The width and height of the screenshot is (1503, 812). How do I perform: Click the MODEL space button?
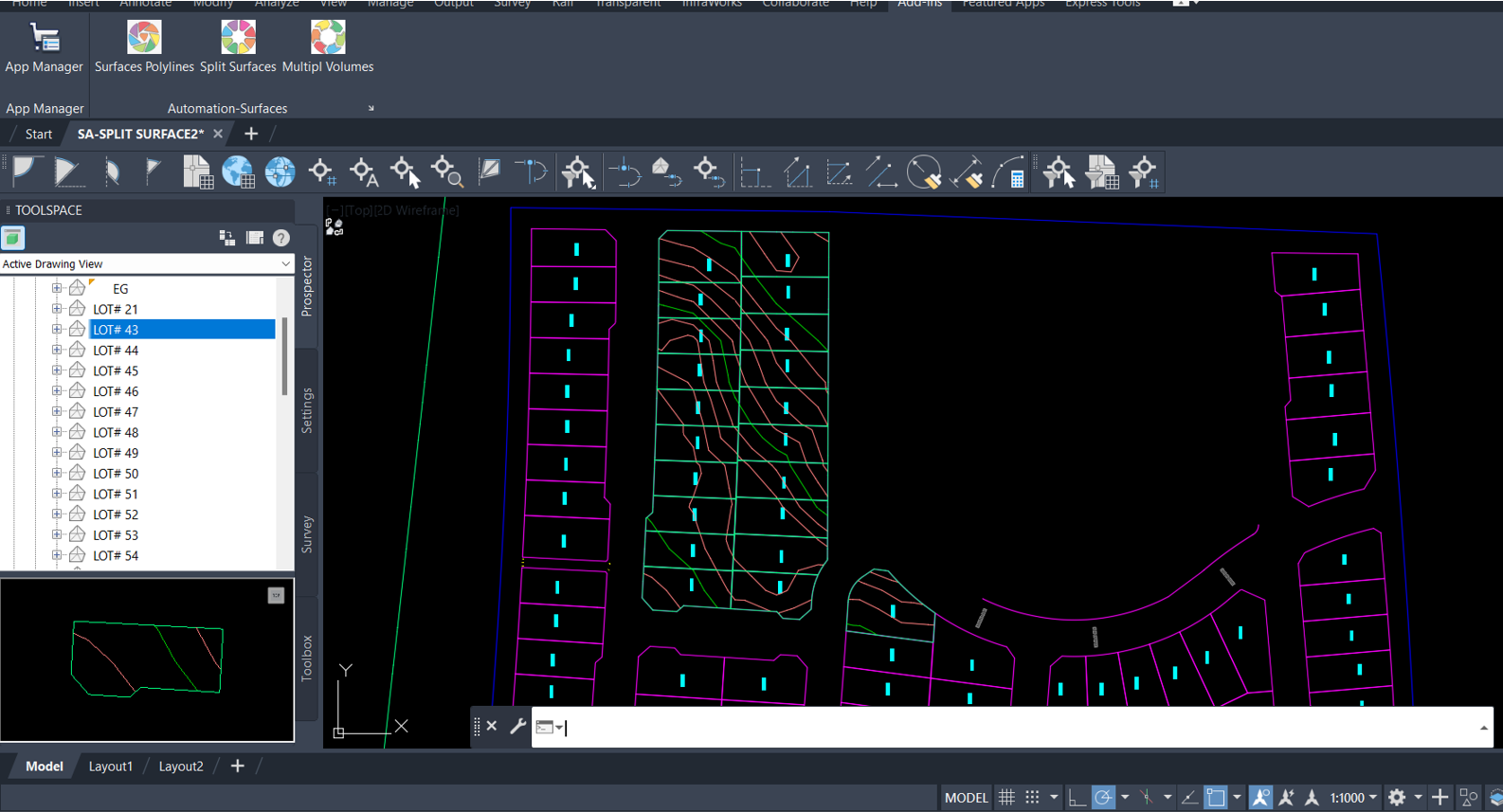pyautogui.click(x=966, y=798)
